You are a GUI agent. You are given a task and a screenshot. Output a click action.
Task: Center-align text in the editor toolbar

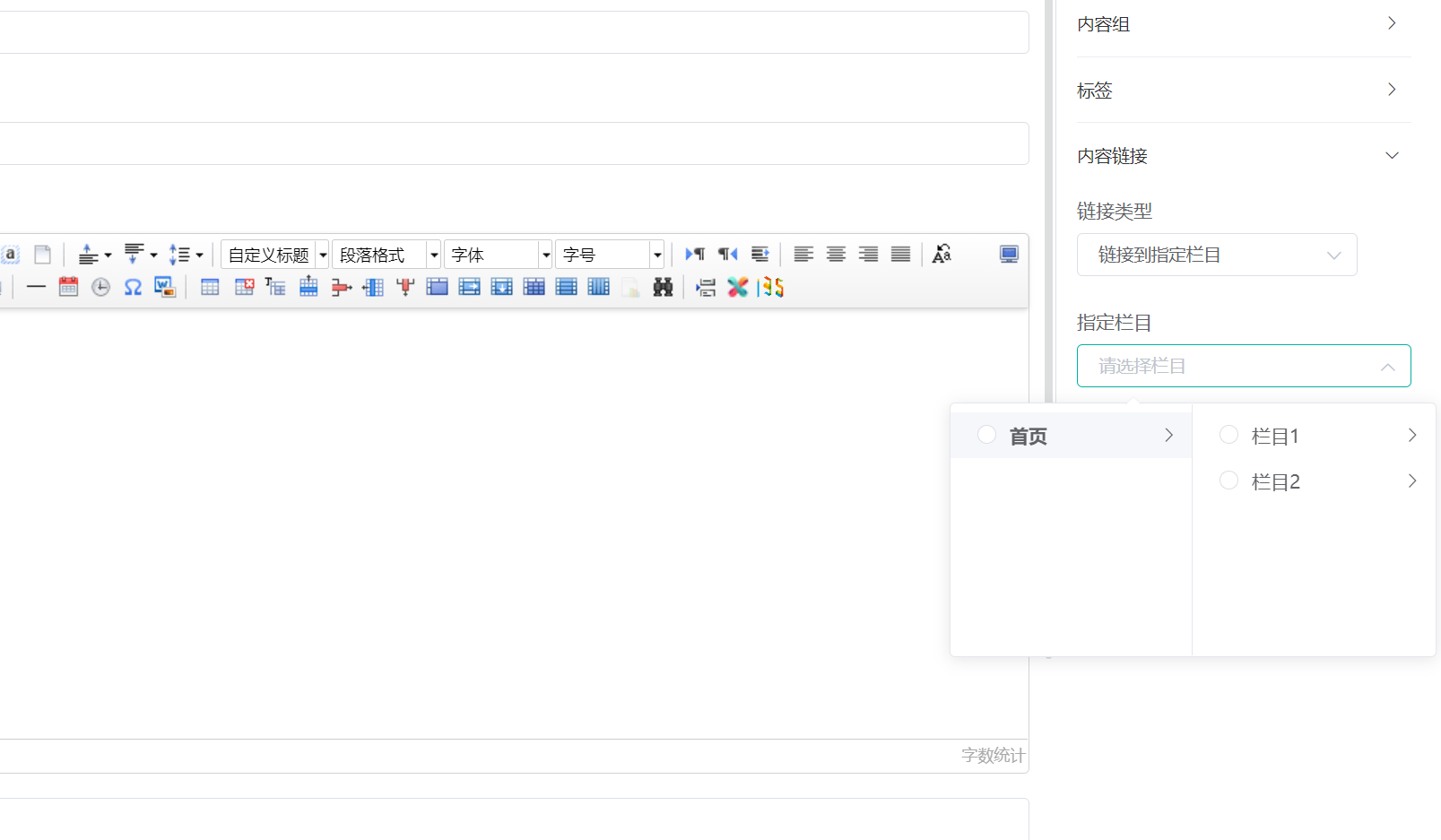pyautogui.click(x=836, y=255)
